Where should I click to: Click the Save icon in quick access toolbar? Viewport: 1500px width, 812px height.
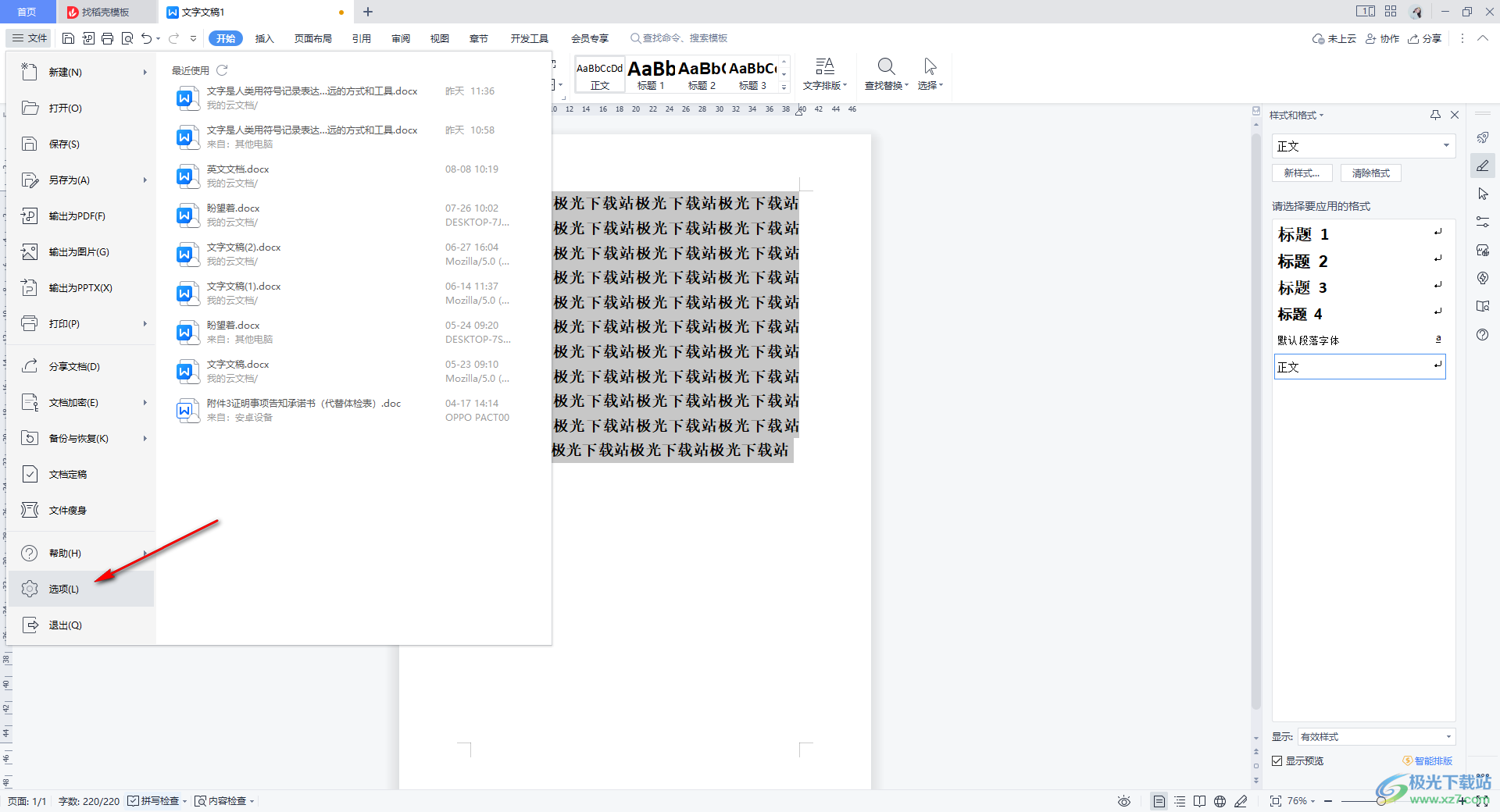(68, 38)
